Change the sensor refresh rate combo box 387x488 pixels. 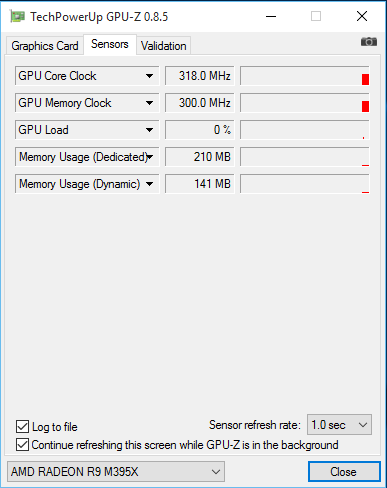(339, 425)
